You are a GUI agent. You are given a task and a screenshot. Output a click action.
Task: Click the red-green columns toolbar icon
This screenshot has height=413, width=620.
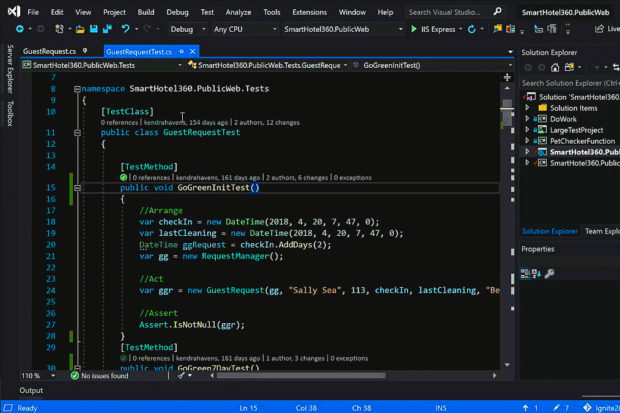510,29
